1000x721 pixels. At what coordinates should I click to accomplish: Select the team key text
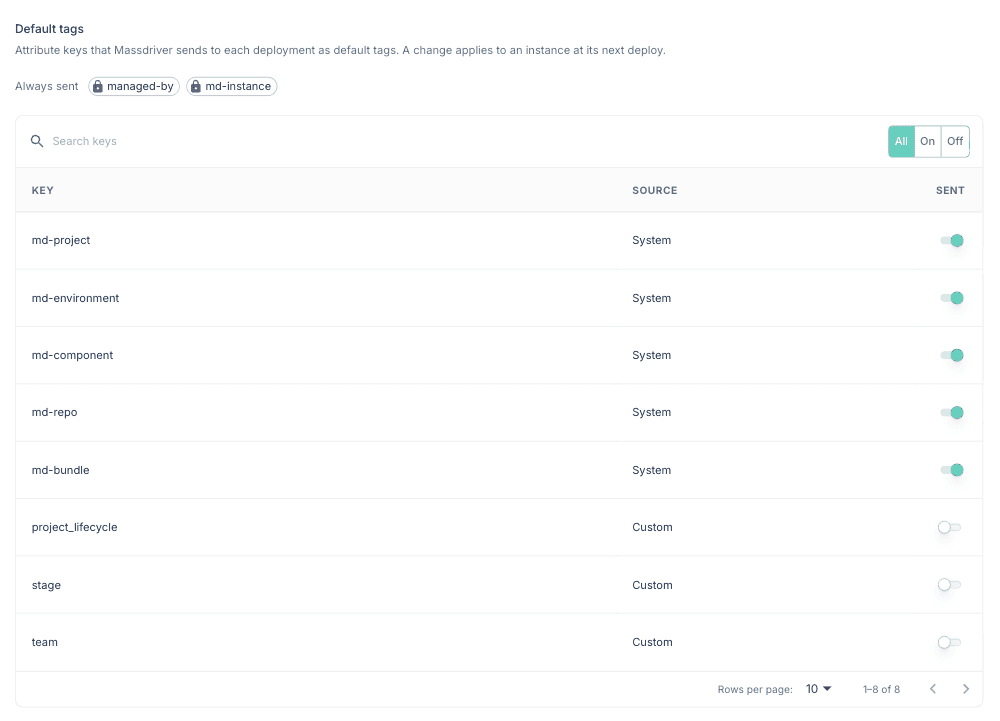(x=45, y=642)
